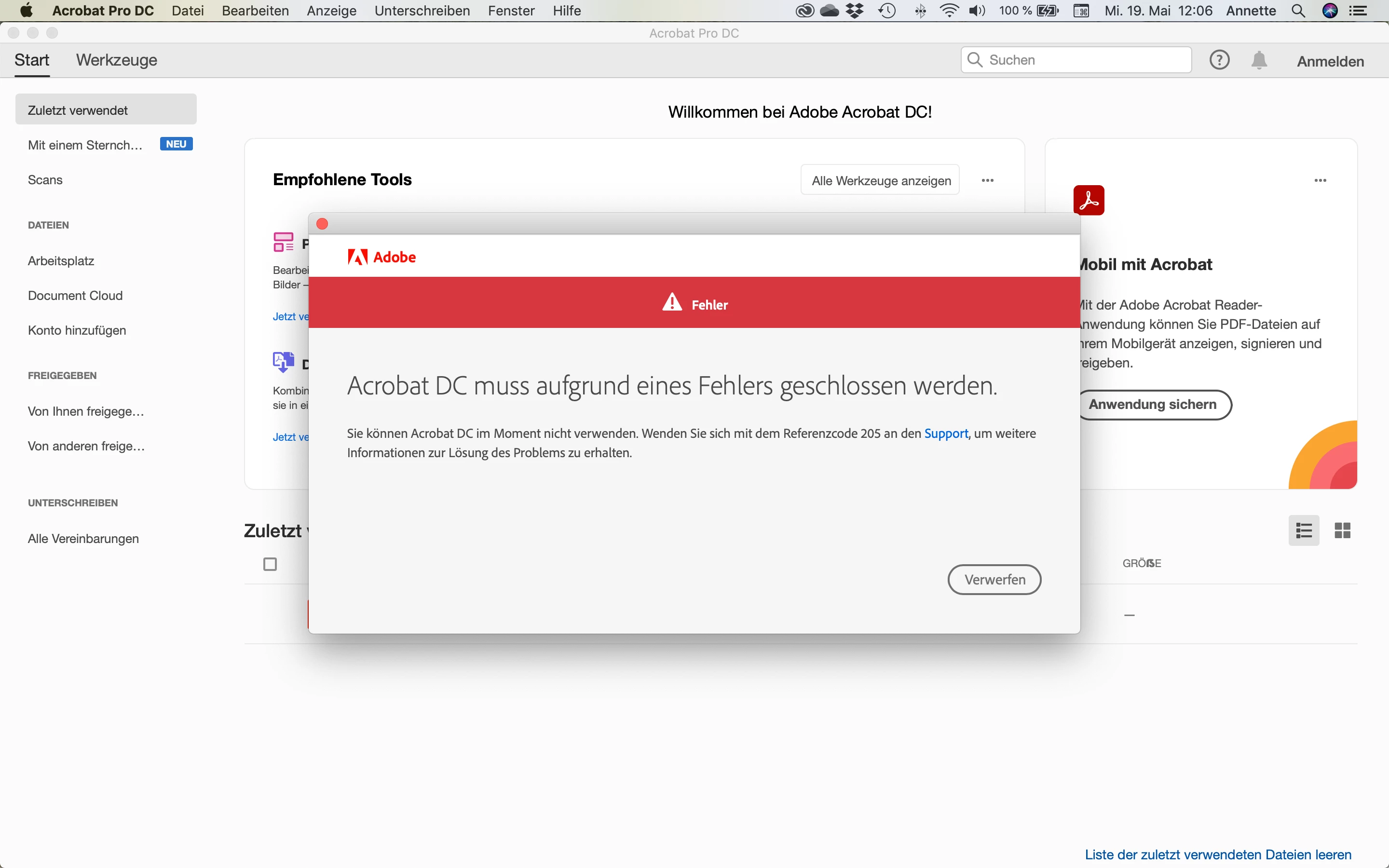The image size is (1389, 868).
Task: Click the red Acrobat app icon
Action: (1088, 200)
